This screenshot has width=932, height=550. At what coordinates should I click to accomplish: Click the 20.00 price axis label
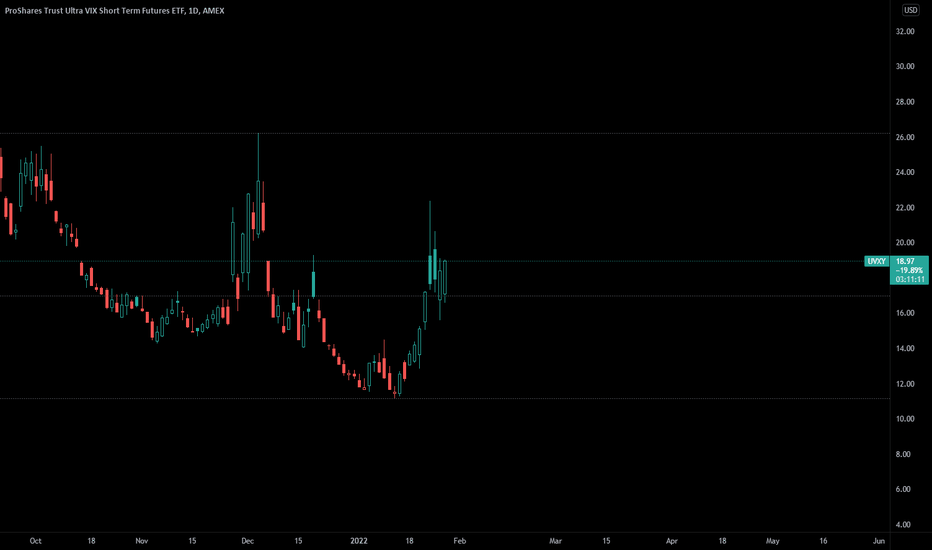tap(905, 243)
